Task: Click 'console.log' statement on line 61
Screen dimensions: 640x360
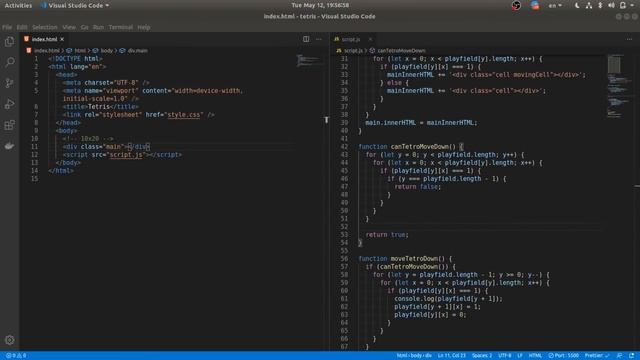Action: pyautogui.click(x=448, y=298)
